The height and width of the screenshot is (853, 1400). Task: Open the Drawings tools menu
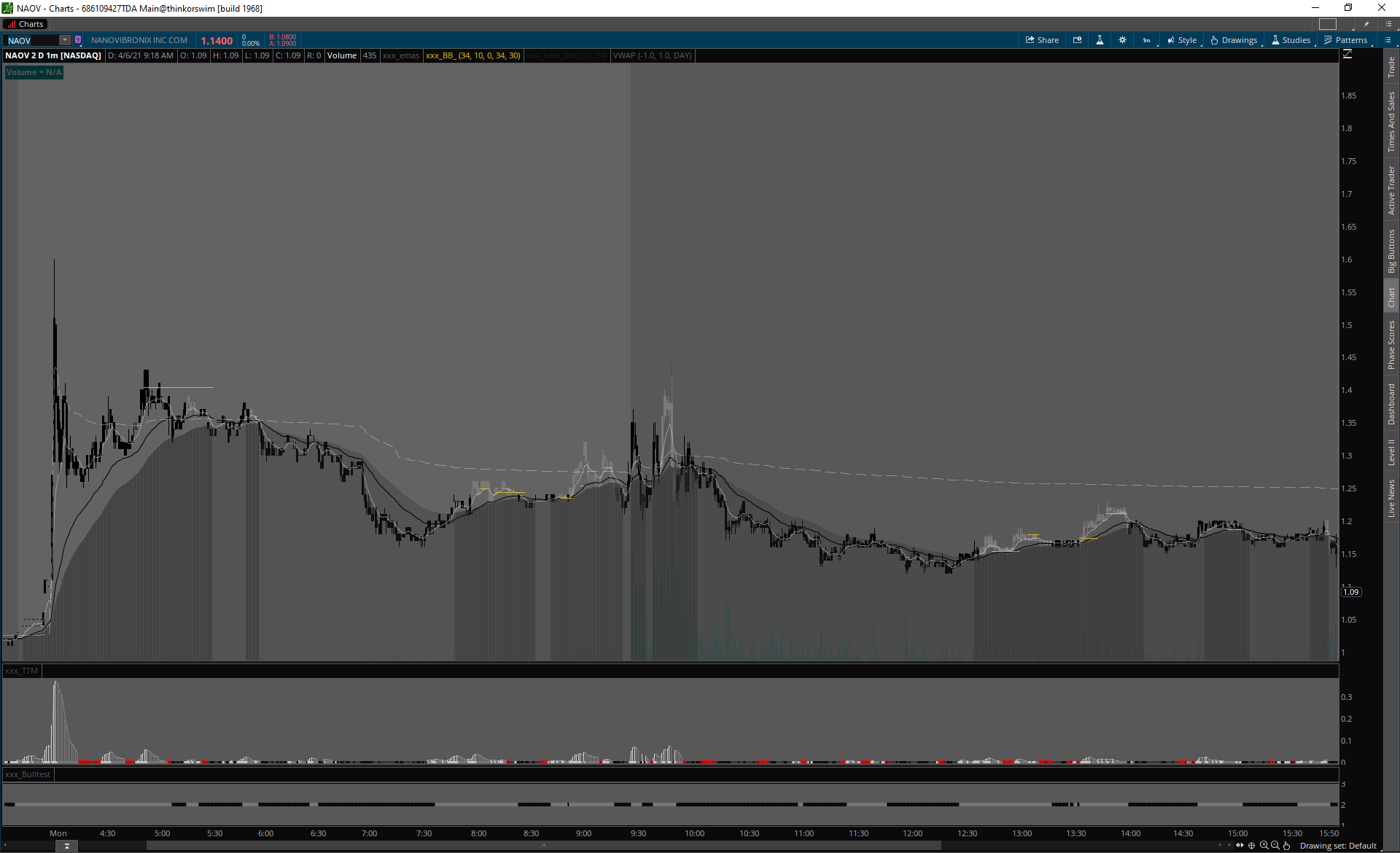[1234, 40]
